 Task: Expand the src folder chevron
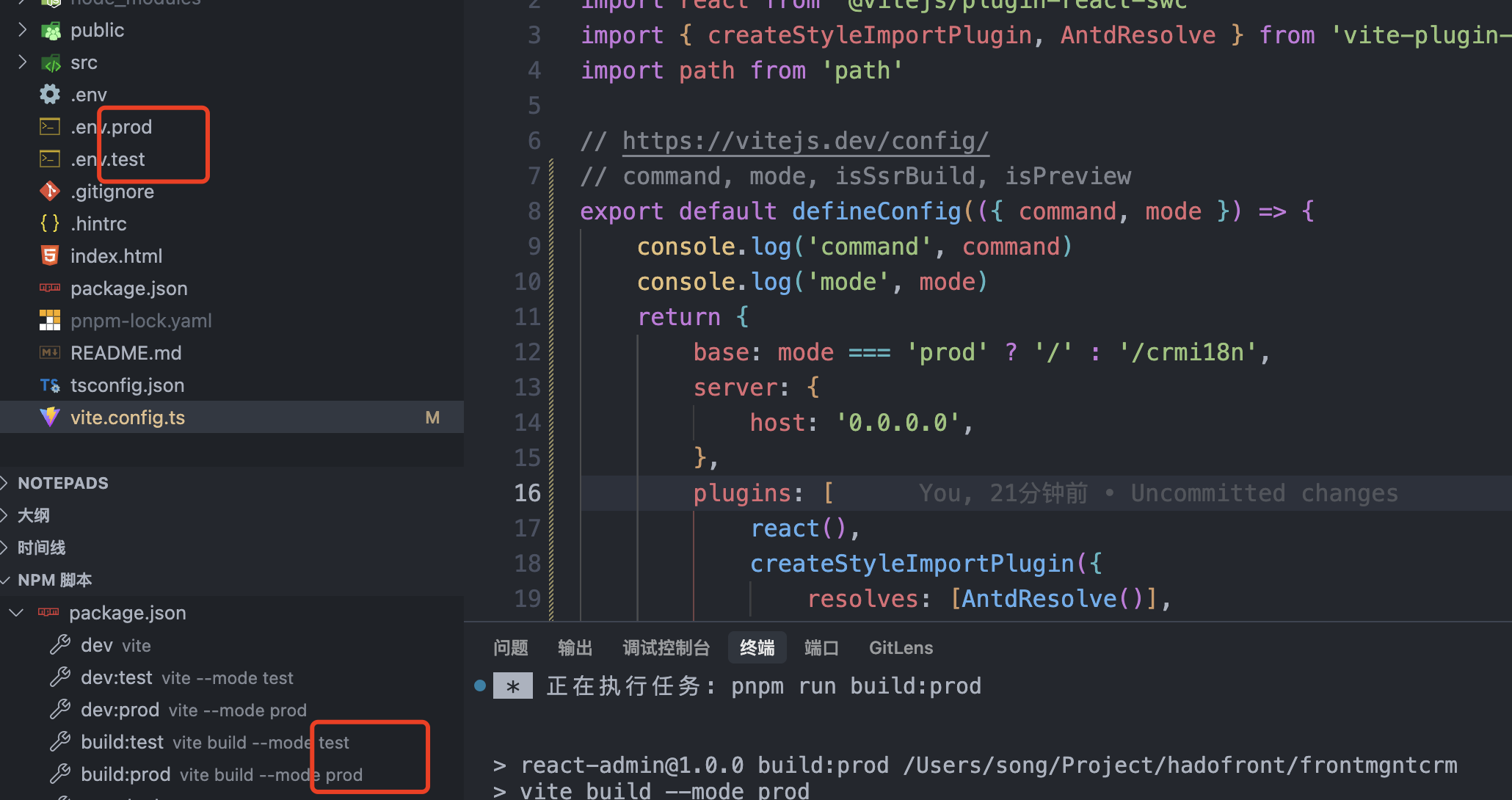[x=22, y=62]
